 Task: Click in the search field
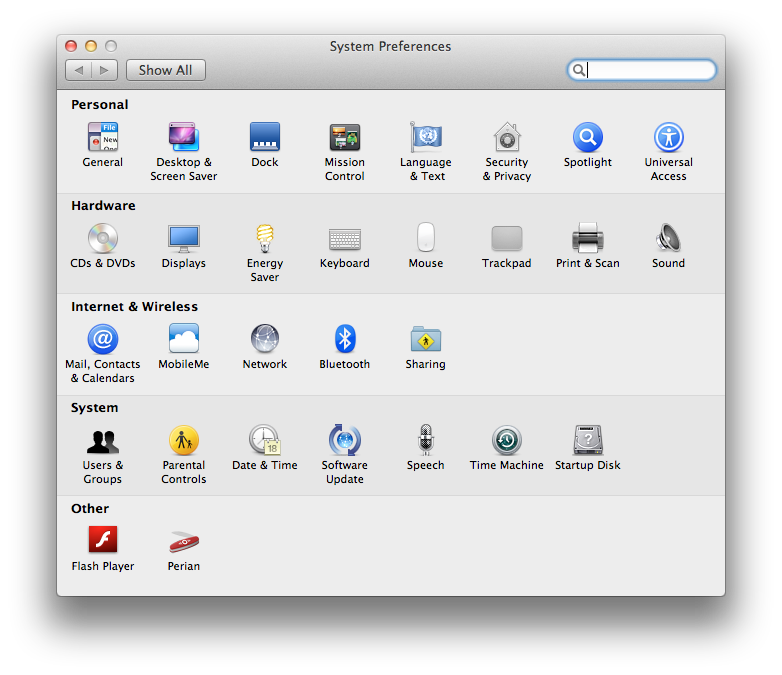tap(648, 70)
